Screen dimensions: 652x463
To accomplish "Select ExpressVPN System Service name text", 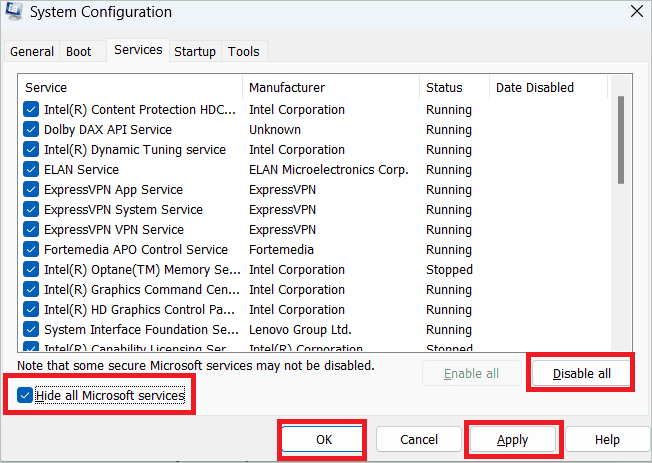I will [x=123, y=210].
